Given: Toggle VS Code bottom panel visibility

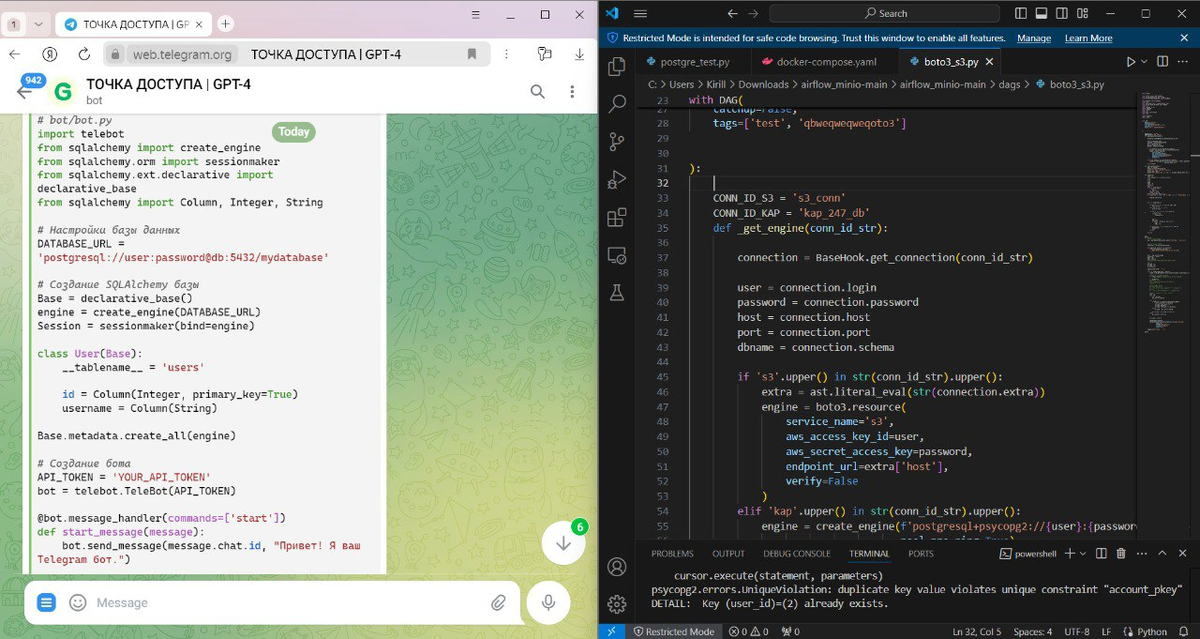Looking at the screenshot, I should 1041,13.
